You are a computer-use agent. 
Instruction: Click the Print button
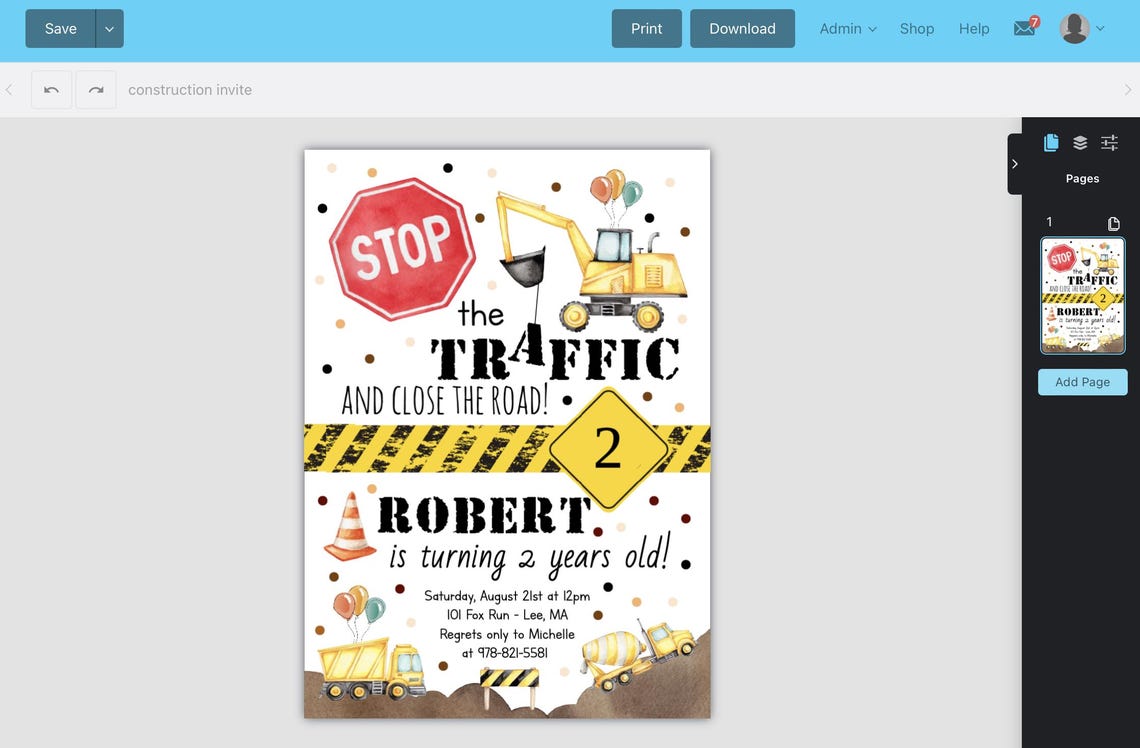pos(646,28)
